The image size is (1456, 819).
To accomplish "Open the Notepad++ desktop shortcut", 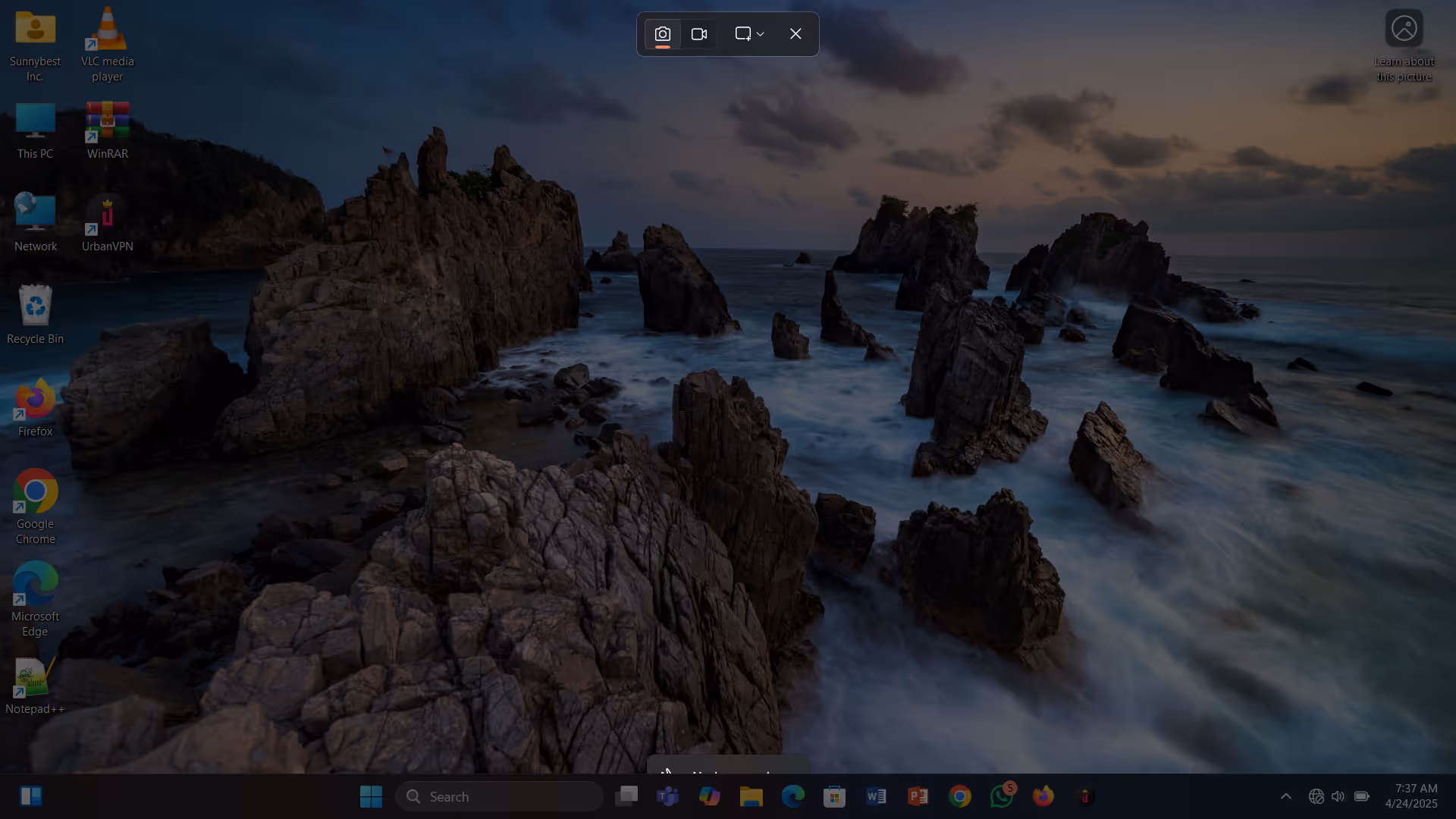I will [x=35, y=686].
